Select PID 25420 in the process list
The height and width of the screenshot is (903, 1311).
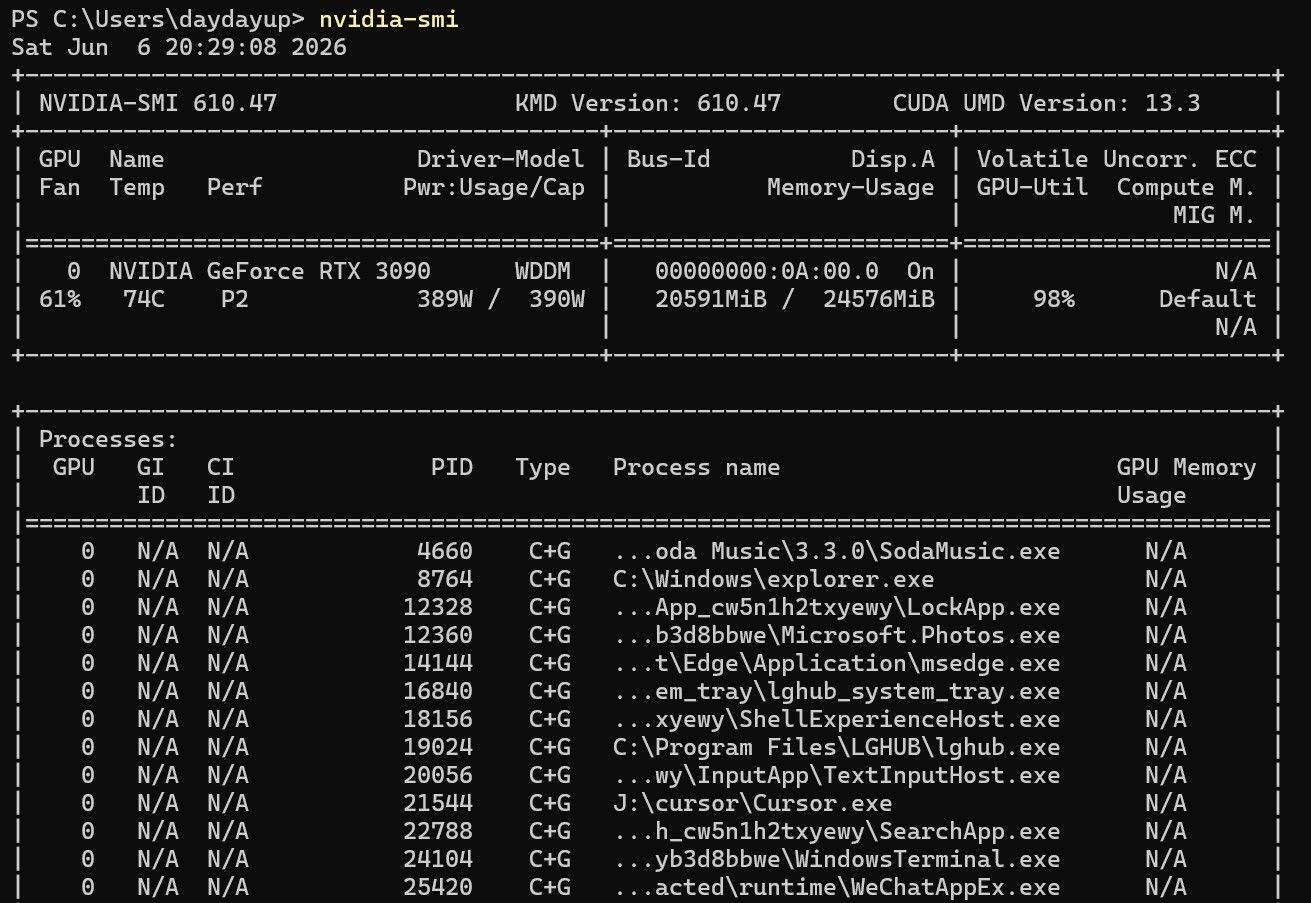point(438,887)
